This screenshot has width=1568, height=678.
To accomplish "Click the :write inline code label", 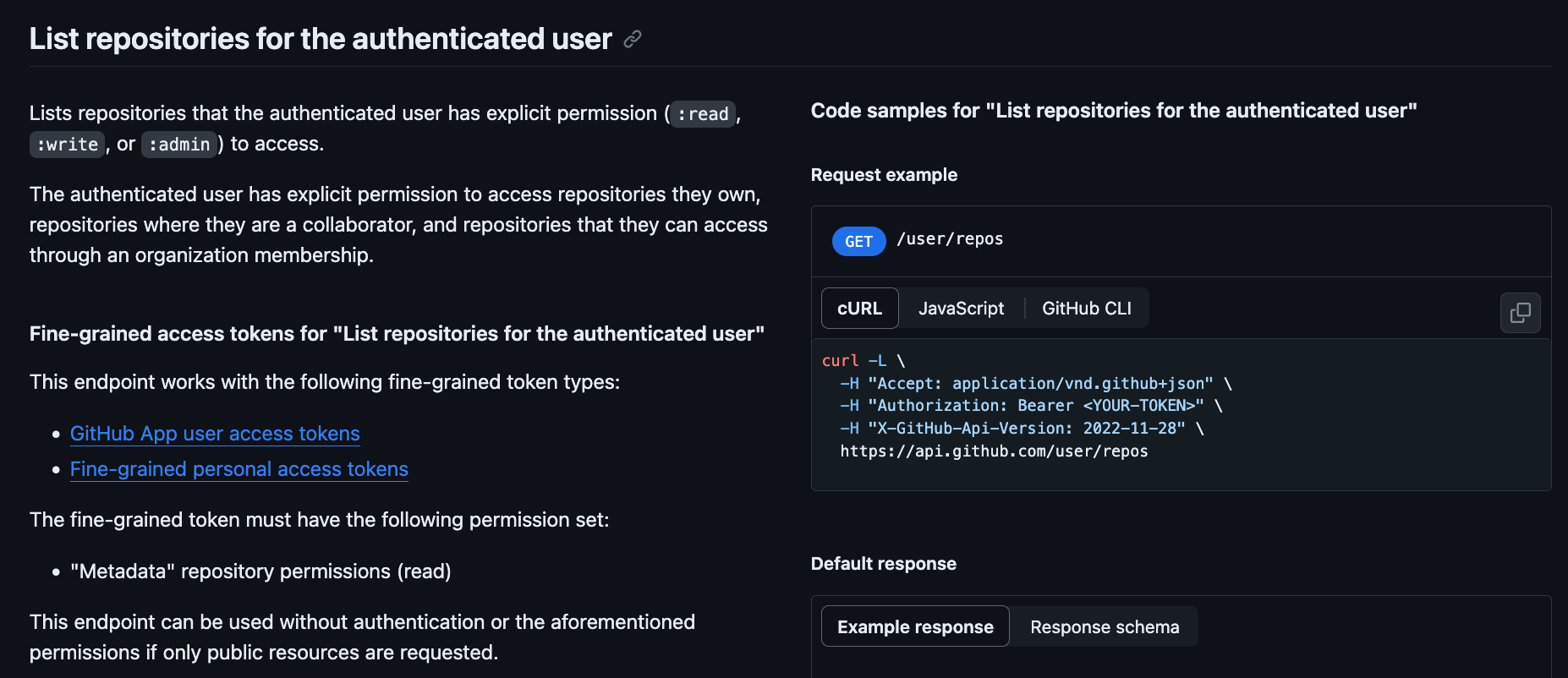I will 68,145.
